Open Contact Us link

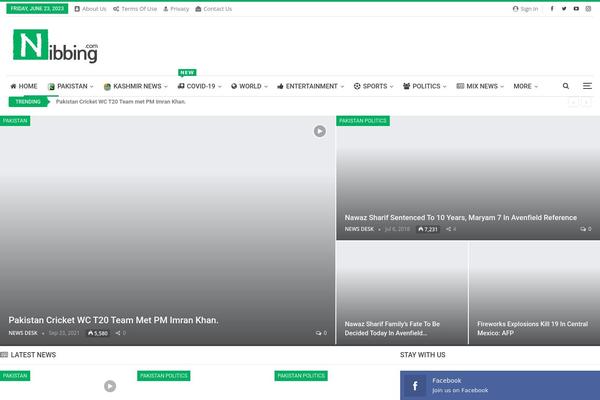click(214, 9)
